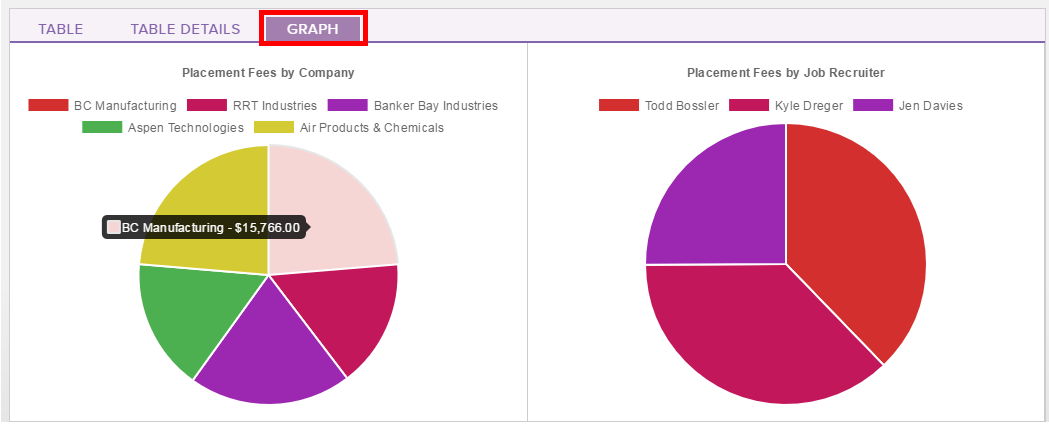1049x426 pixels.
Task: Click the Banker Bay Industries legend label
Action: point(436,106)
